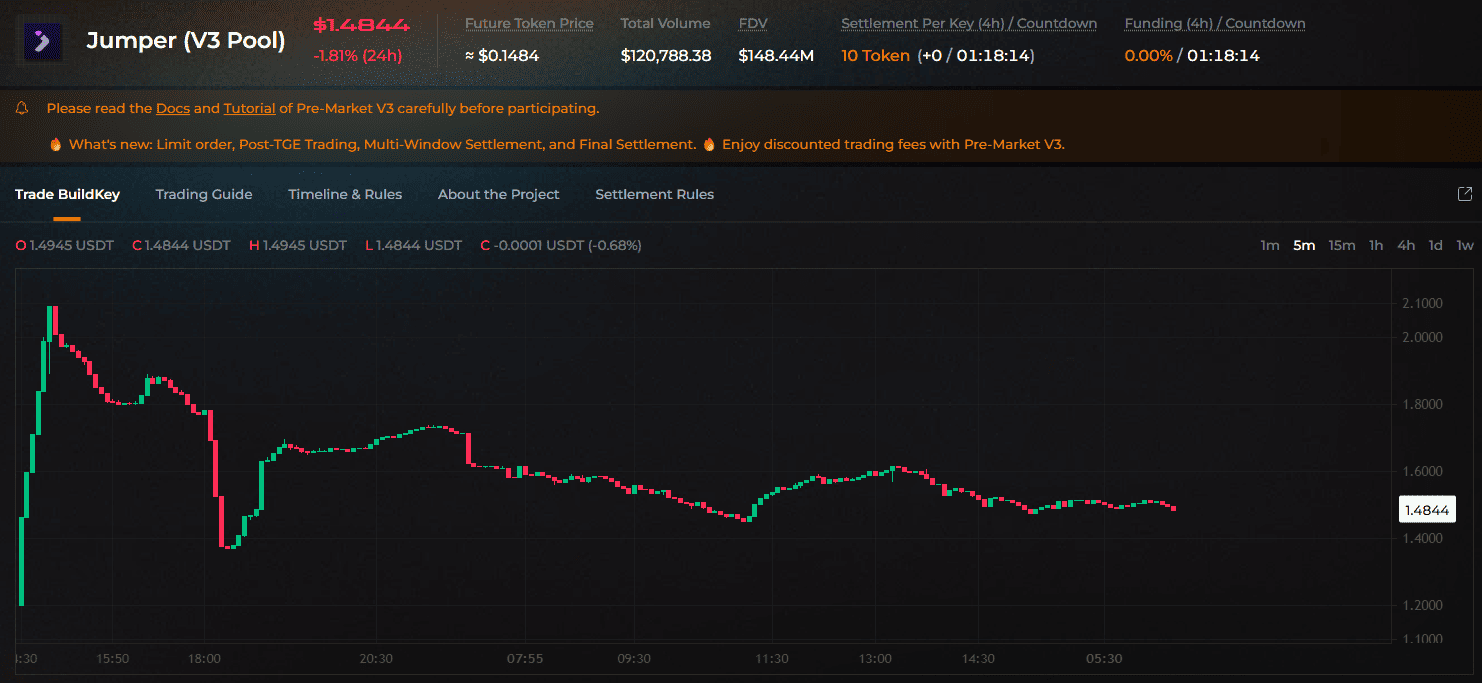
Task: Click the L 1.4844 USDT low value
Action: 414,245
